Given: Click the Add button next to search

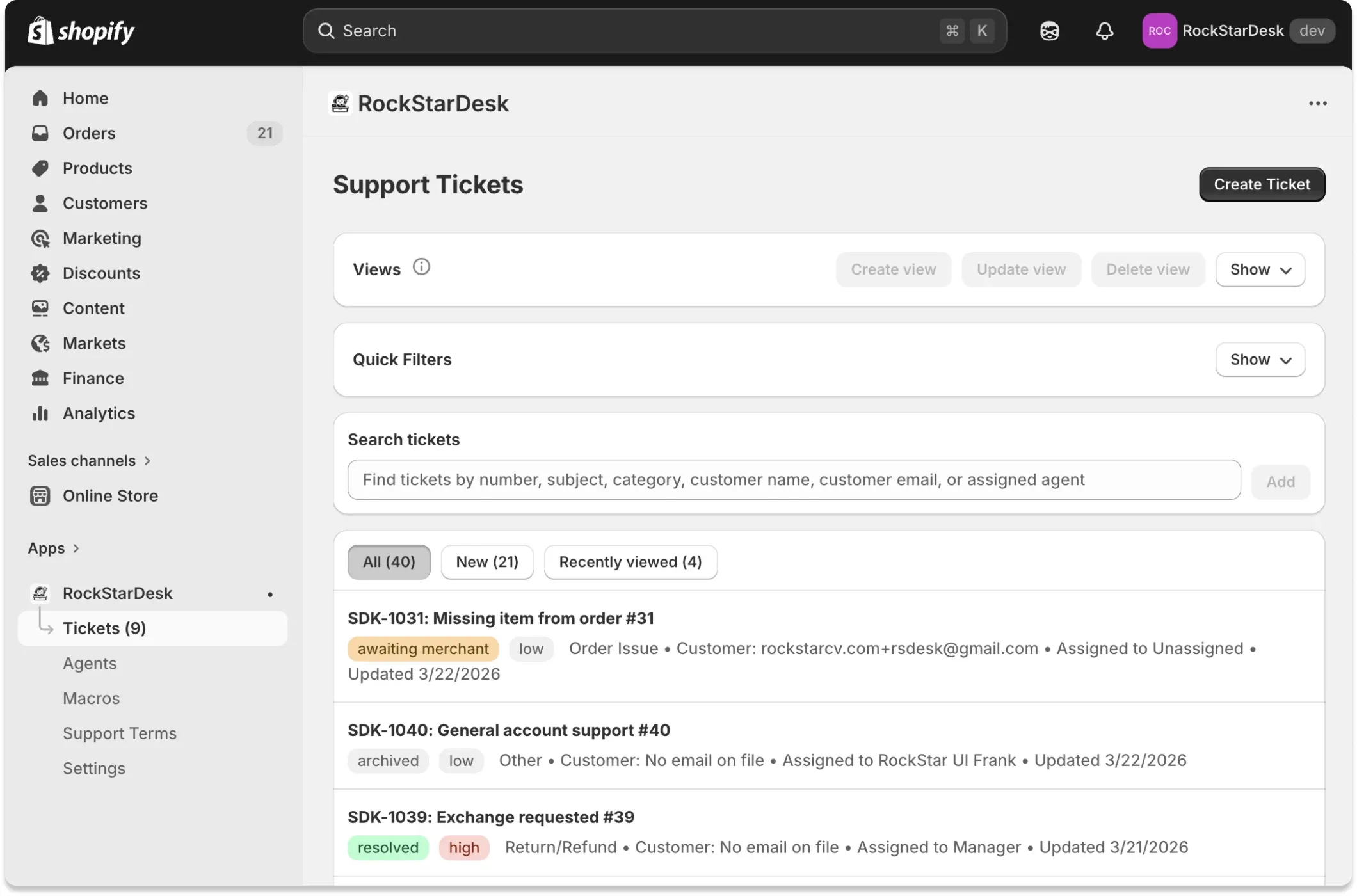Looking at the screenshot, I should pos(1280,481).
